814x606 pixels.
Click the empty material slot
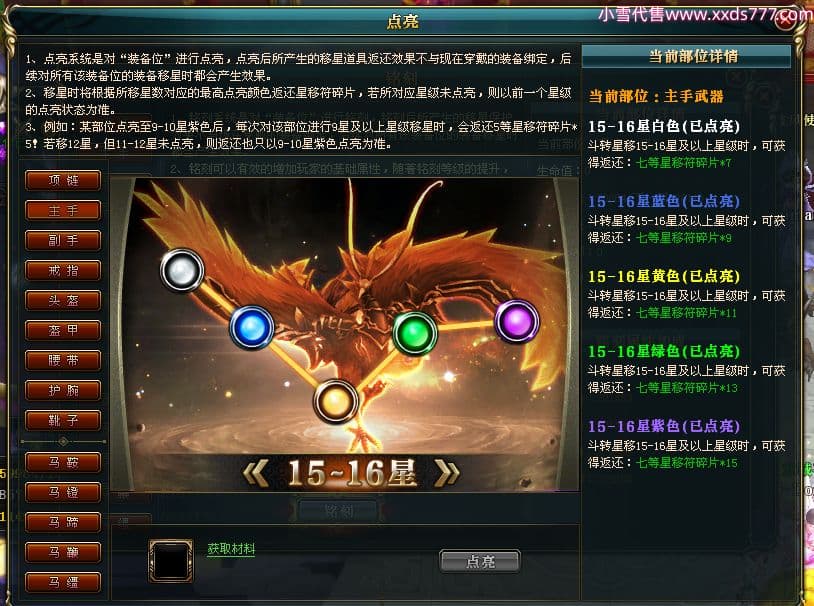pos(171,561)
